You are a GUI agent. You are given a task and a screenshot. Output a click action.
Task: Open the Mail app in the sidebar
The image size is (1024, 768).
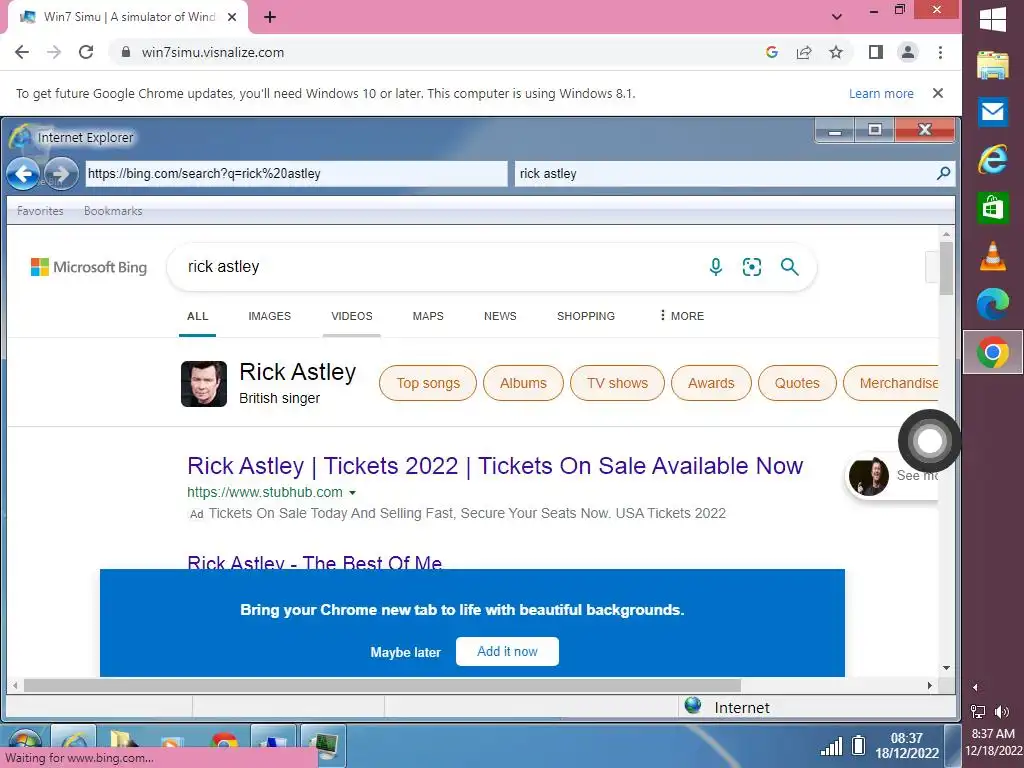point(993,112)
